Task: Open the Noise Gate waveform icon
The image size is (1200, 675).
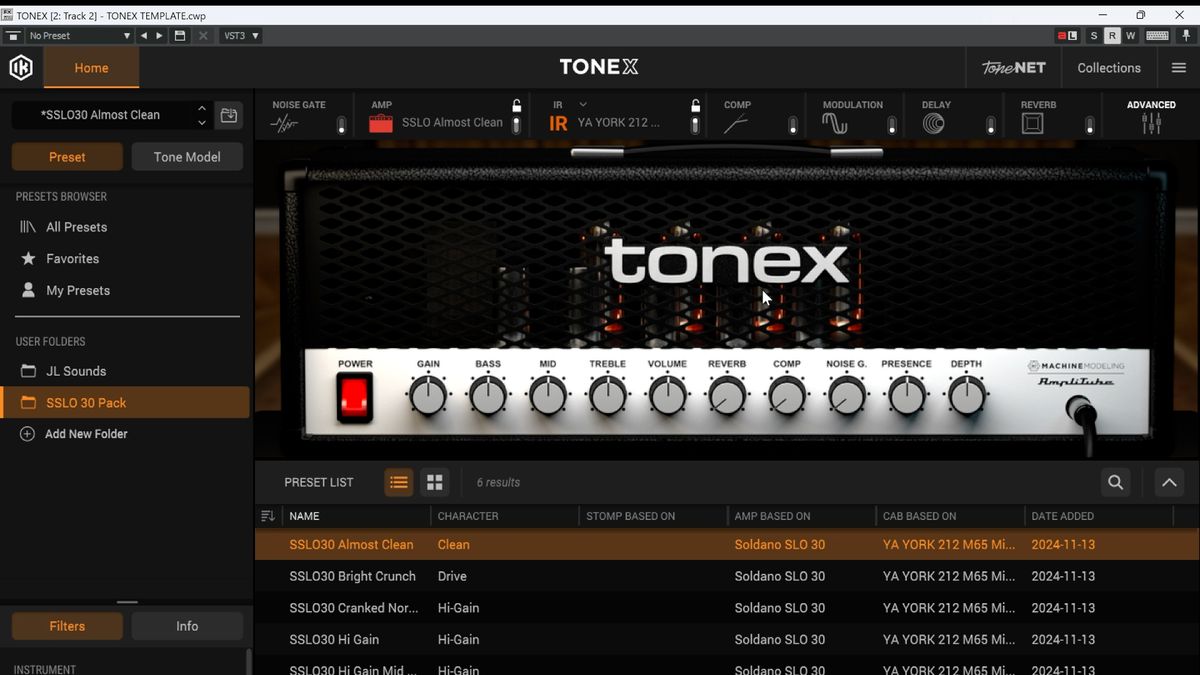Action: coord(285,124)
